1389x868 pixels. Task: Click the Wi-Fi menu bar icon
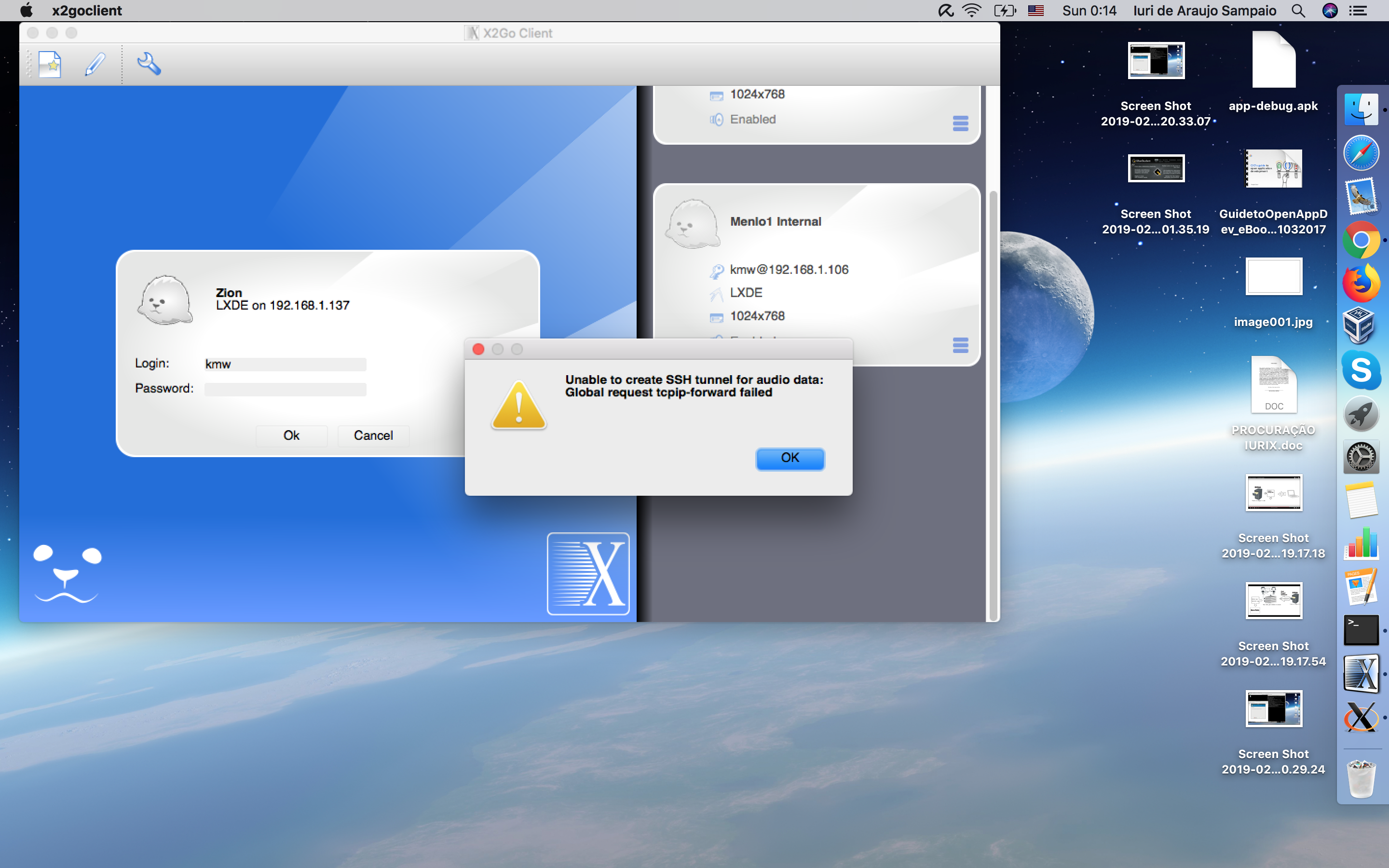pyautogui.click(x=971, y=10)
